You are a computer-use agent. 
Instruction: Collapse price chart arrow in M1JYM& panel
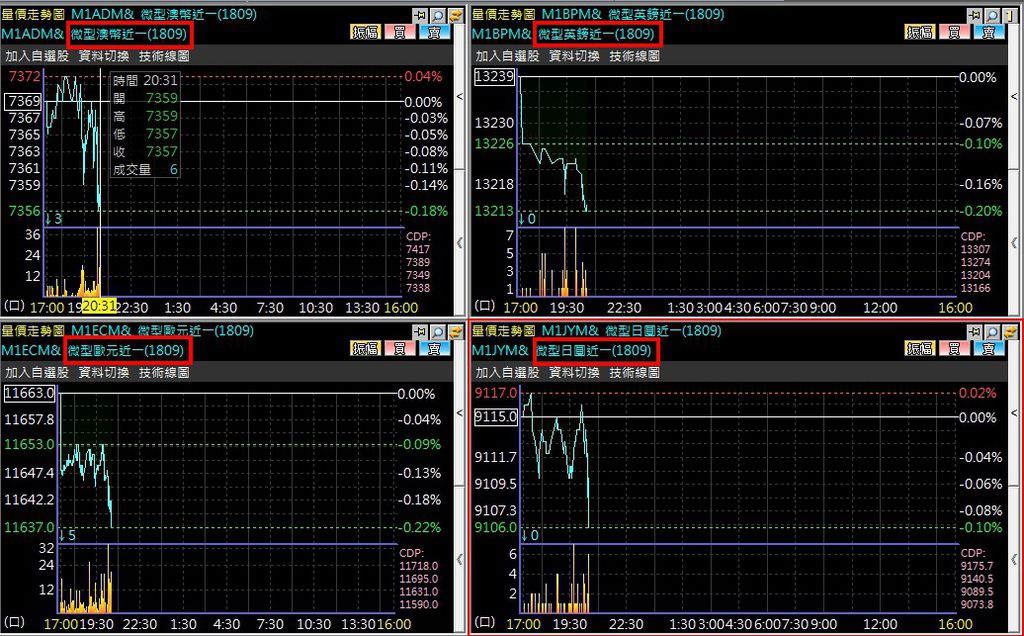tap(1014, 413)
